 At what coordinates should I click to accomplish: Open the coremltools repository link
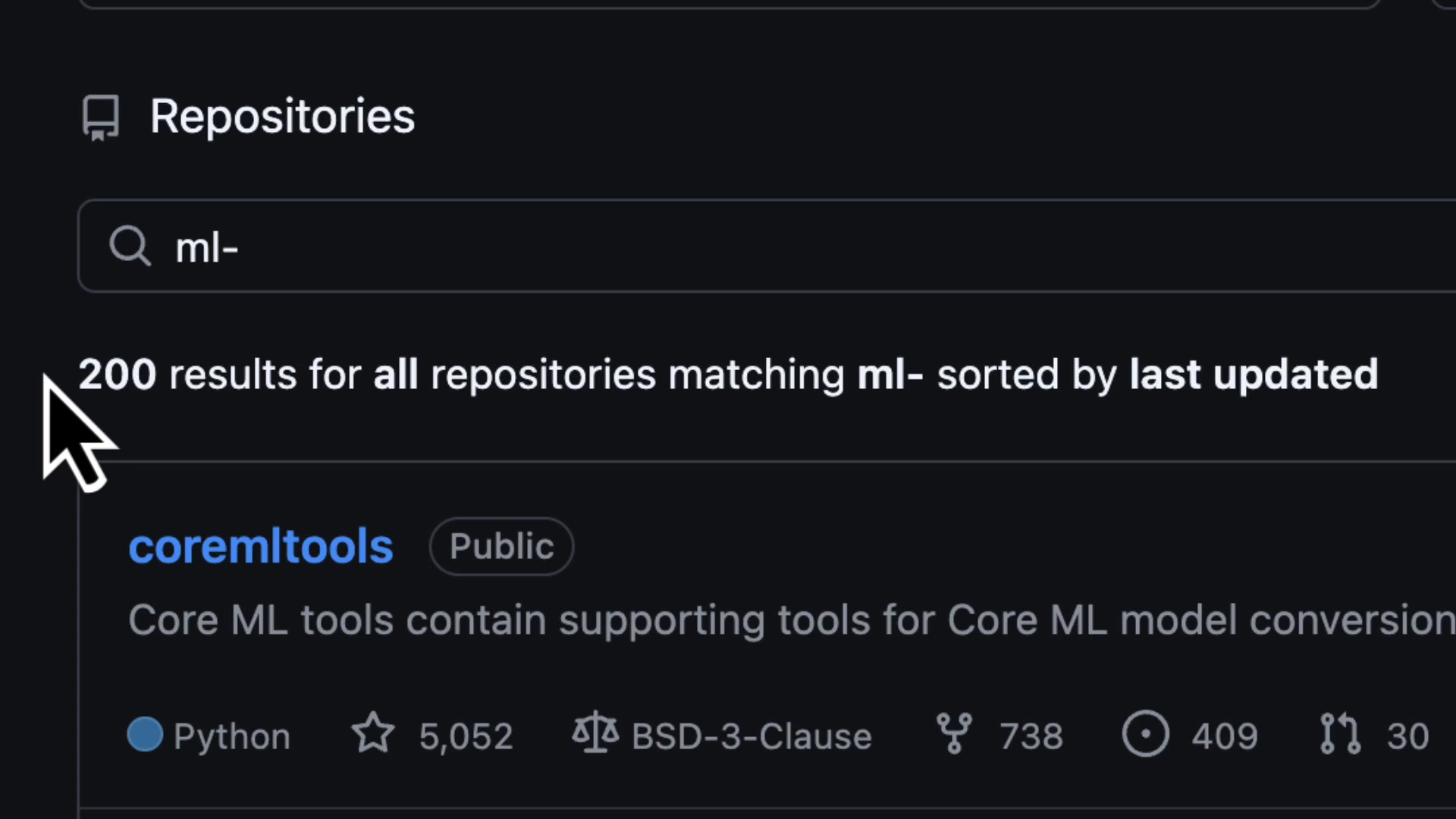tap(260, 546)
